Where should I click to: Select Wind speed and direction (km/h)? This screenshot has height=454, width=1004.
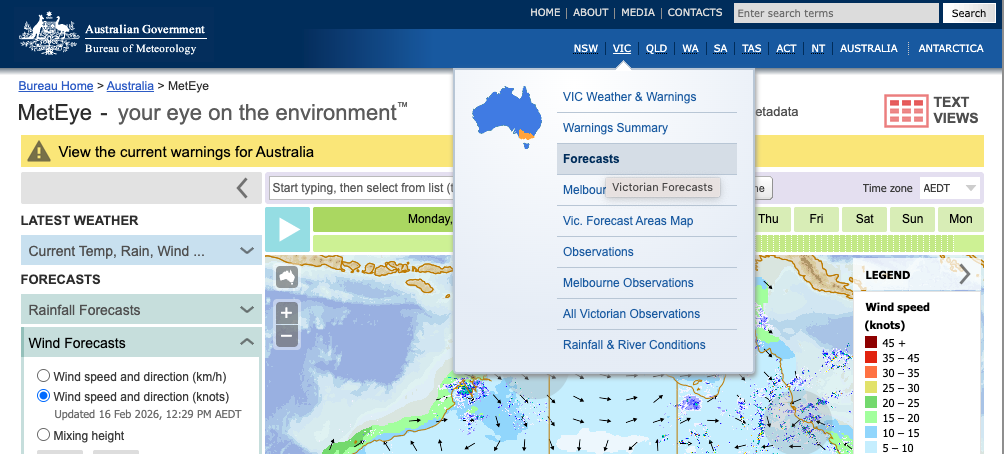tap(43, 376)
